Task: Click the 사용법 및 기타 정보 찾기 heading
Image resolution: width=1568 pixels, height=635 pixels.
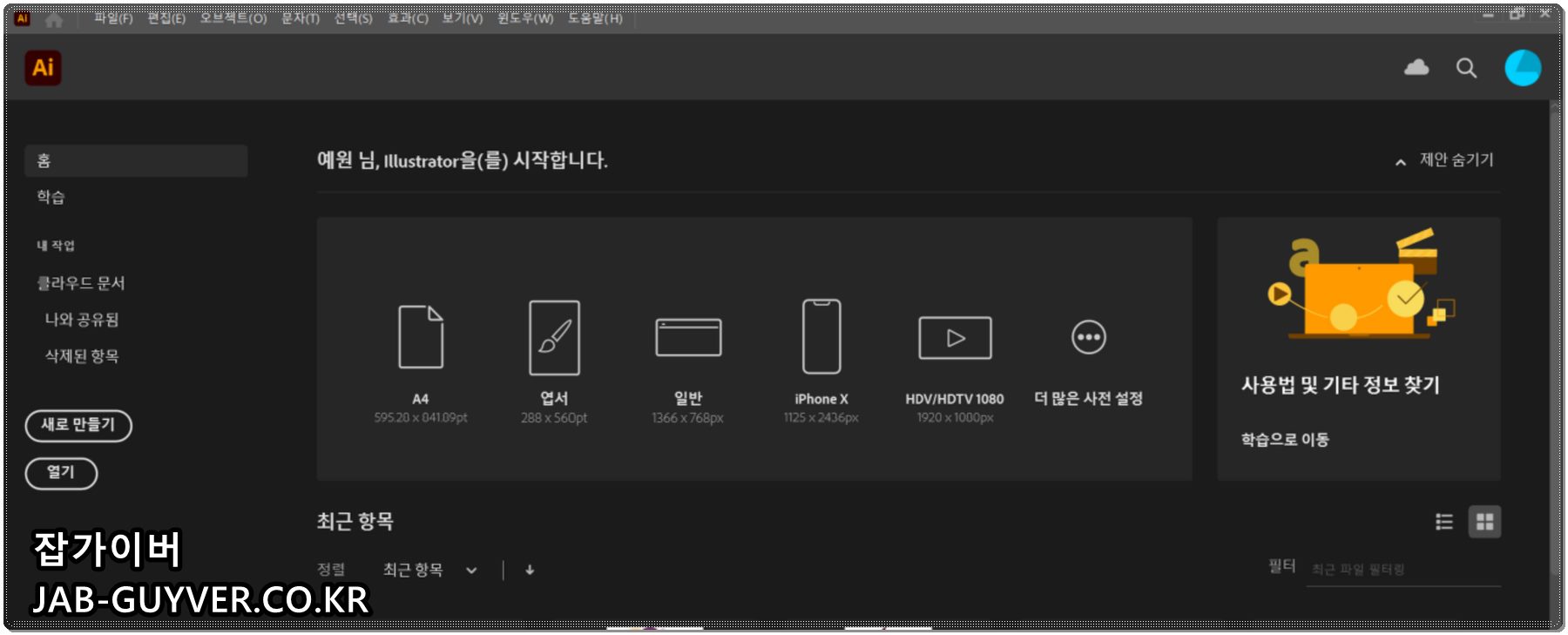Action: pos(1341,385)
